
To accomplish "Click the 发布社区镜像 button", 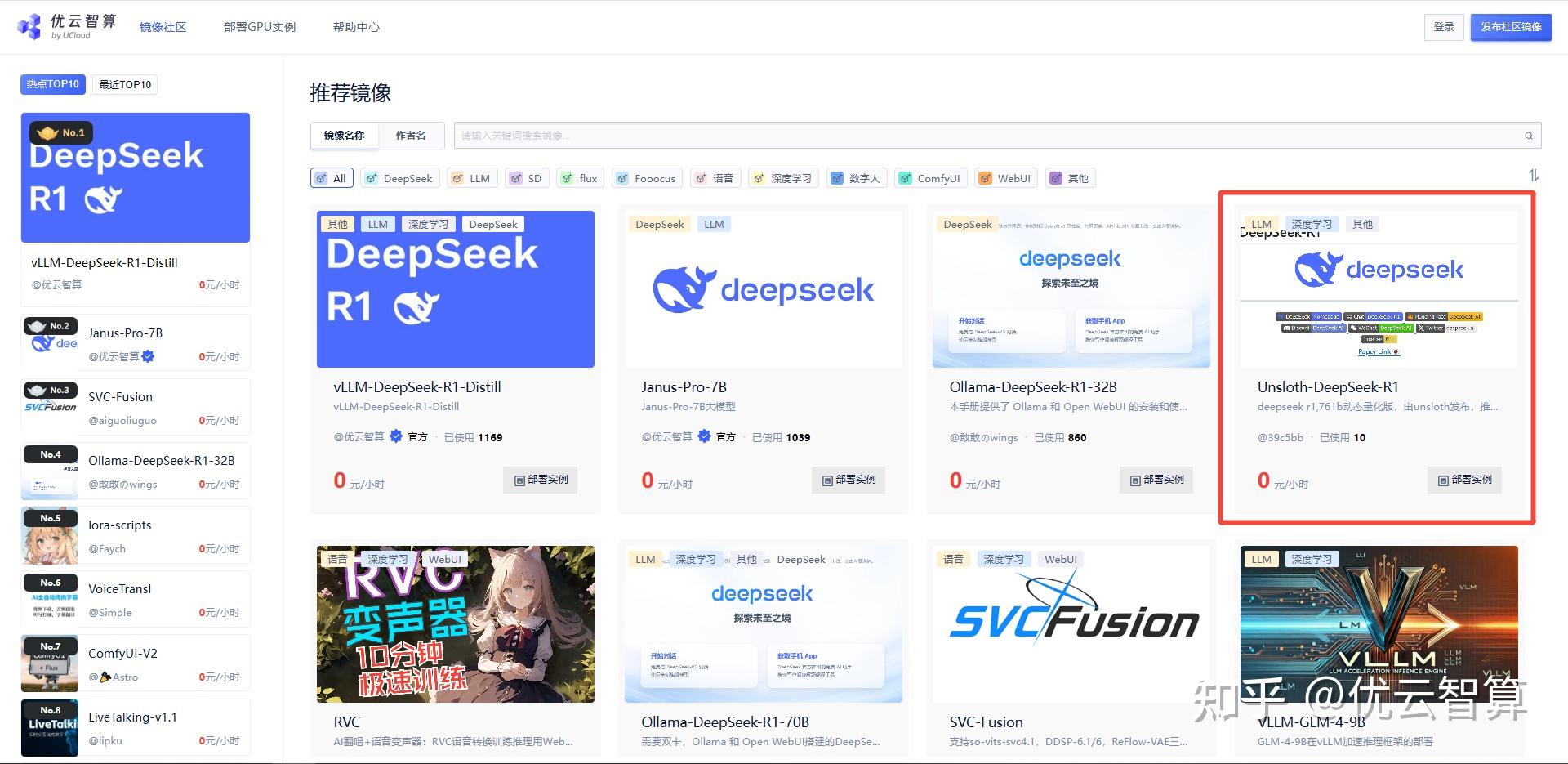I will (x=1510, y=26).
